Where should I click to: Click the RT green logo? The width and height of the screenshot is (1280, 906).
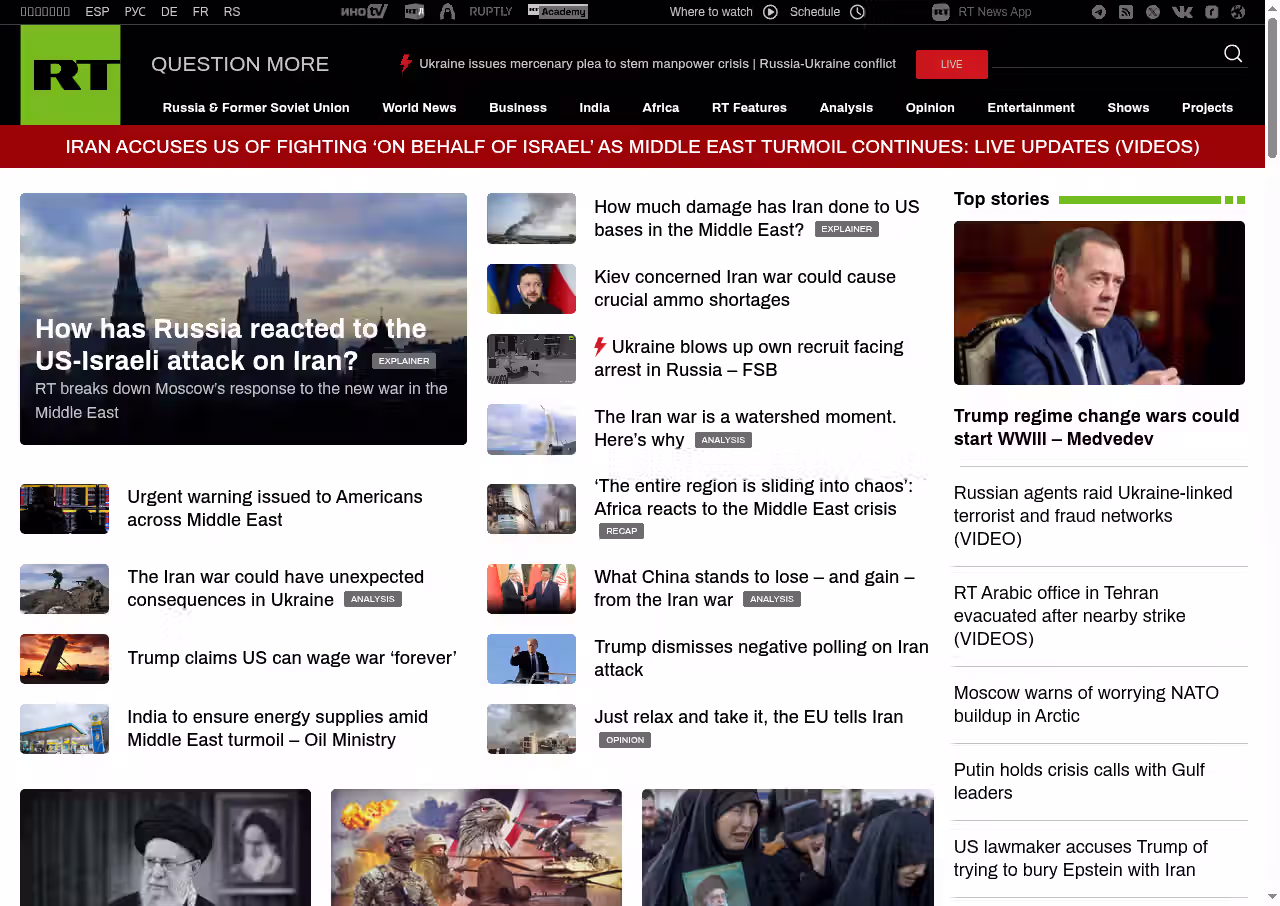point(70,75)
